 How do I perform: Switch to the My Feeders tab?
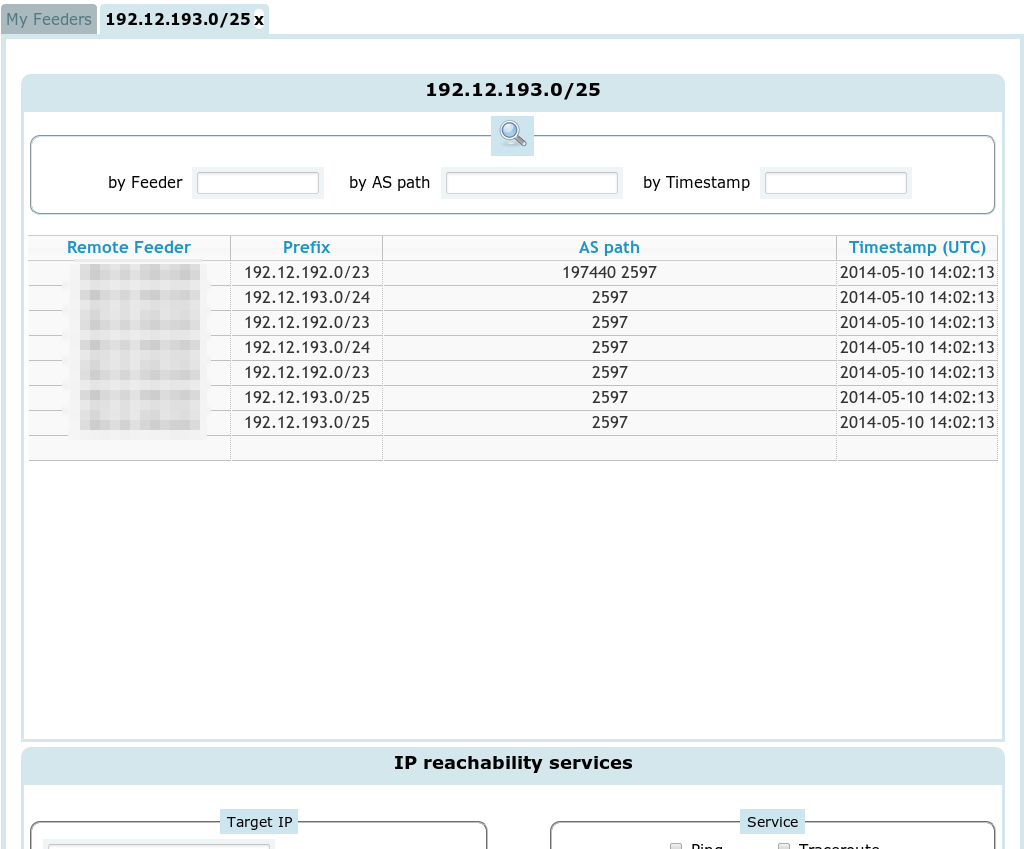click(x=49, y=20)
